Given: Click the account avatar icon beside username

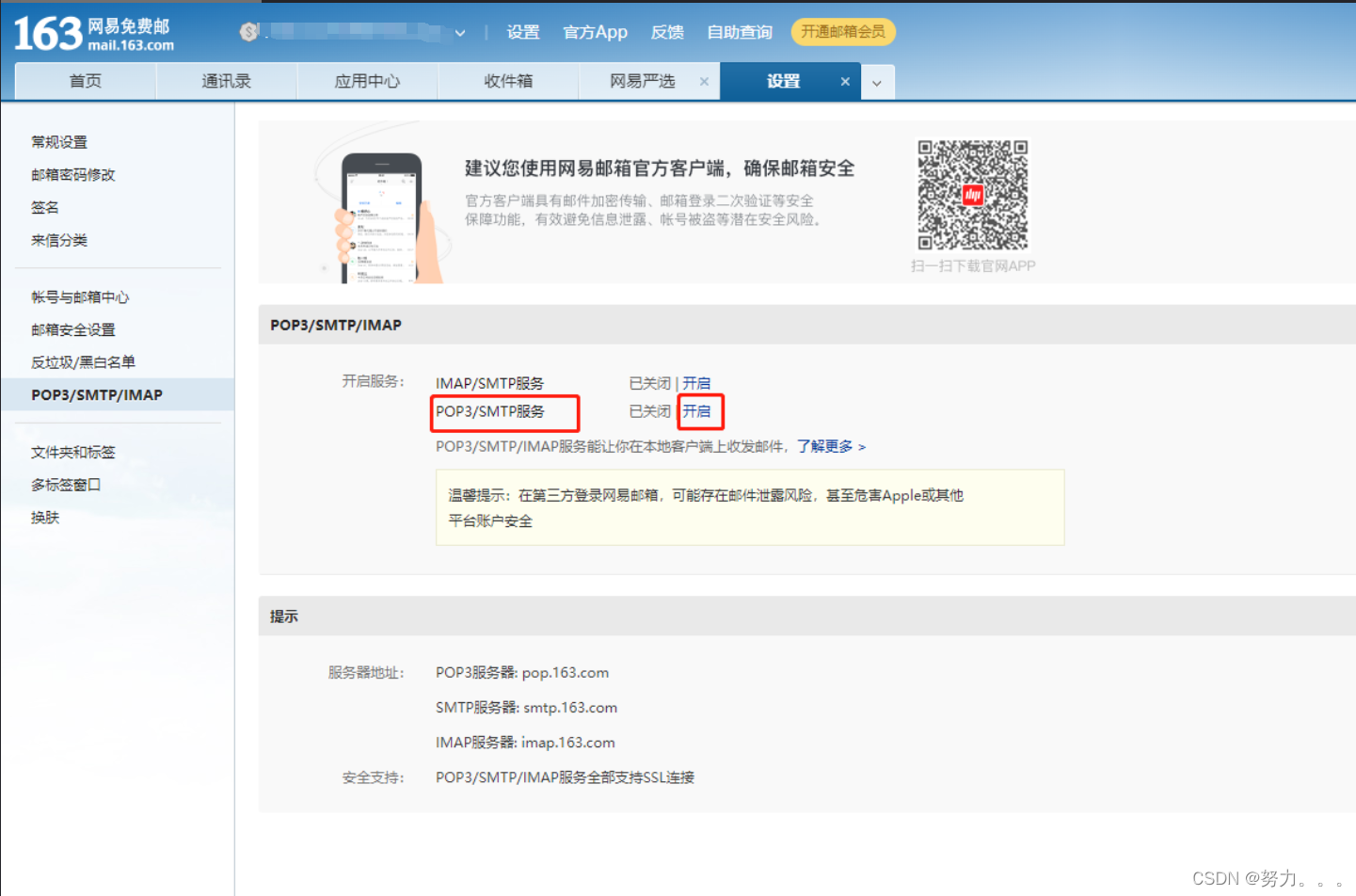Looking at the screenshot, I should [249, 32].
